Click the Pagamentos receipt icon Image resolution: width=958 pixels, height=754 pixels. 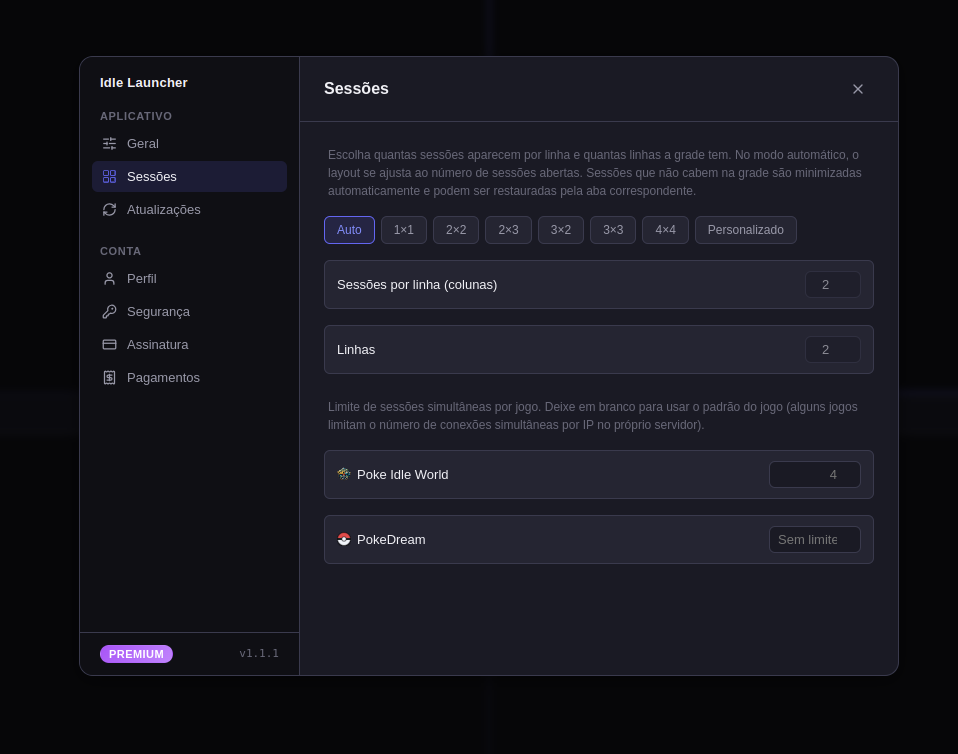click(x=109, y=378)
